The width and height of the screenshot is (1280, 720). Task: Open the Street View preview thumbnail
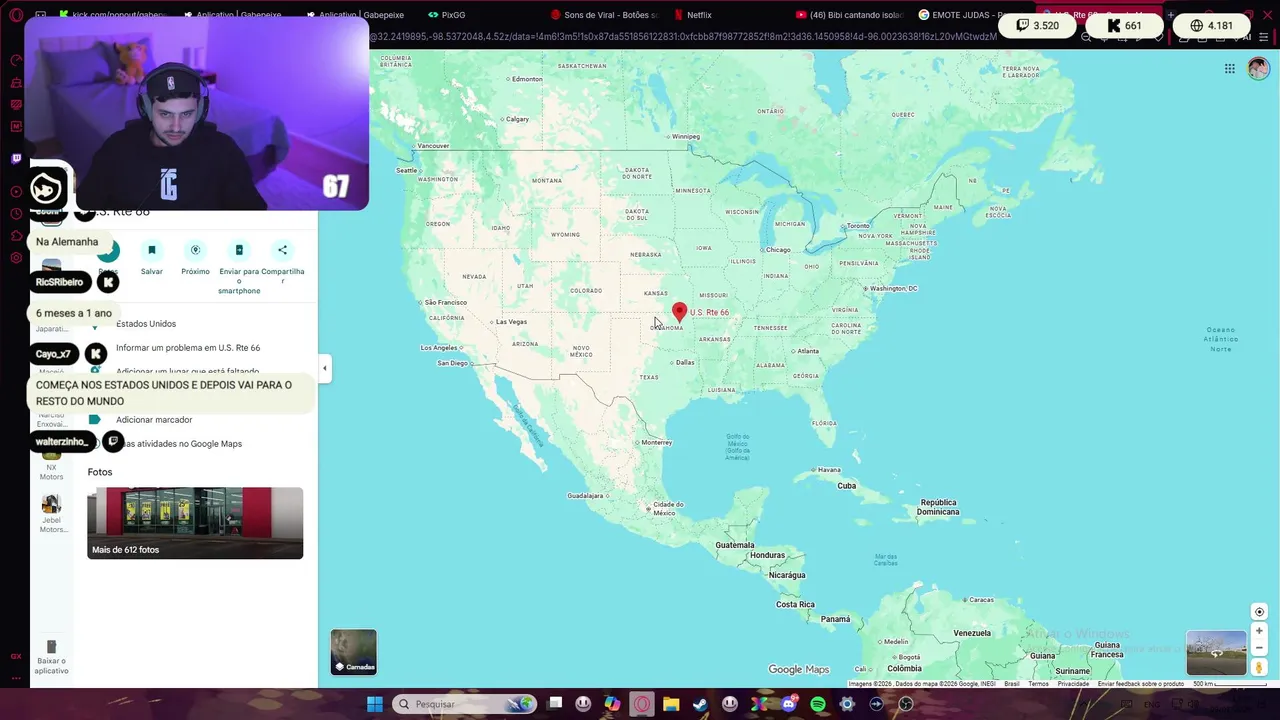[x=1216, y=653]
